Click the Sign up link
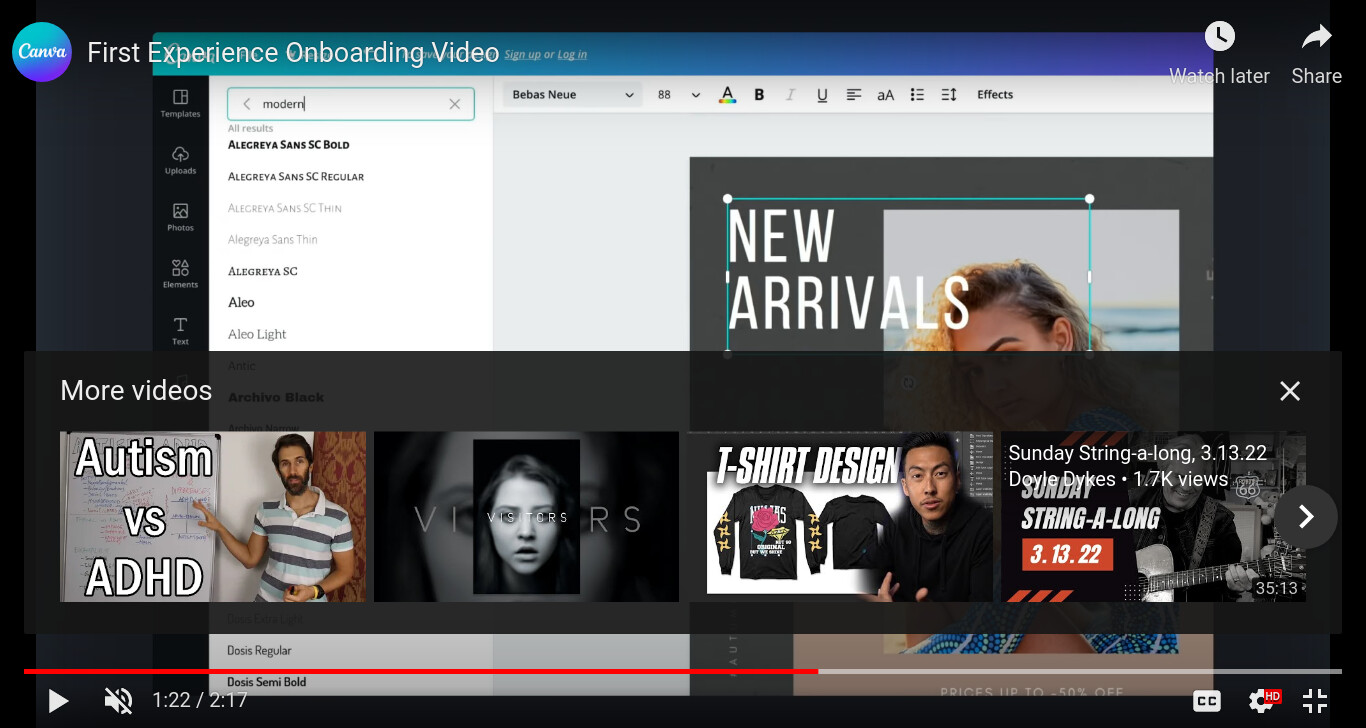The image size is (1366, 728). click(522, 55)
